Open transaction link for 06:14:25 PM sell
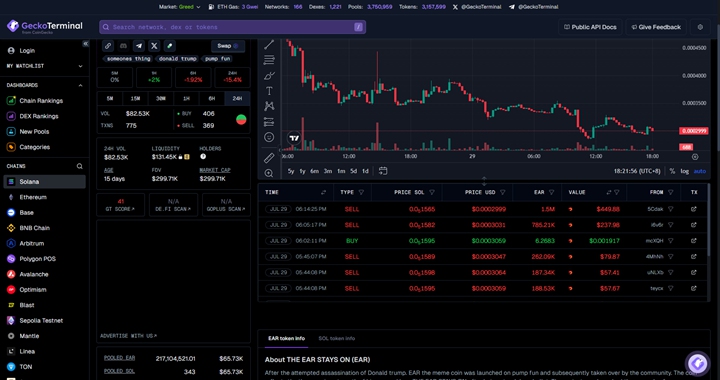This screenshot has height=380, width=720. pos(693,209)
